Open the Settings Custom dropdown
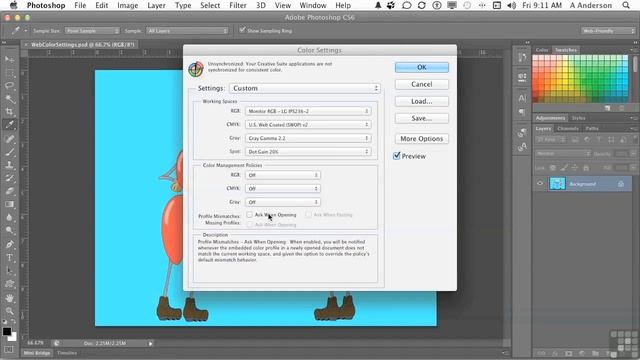Viewport: 640px width, 360px height. point(305,88)
